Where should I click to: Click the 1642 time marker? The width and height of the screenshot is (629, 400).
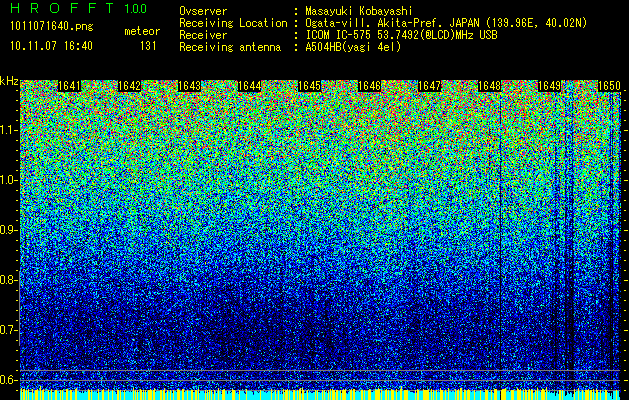(x=130, y=86)
